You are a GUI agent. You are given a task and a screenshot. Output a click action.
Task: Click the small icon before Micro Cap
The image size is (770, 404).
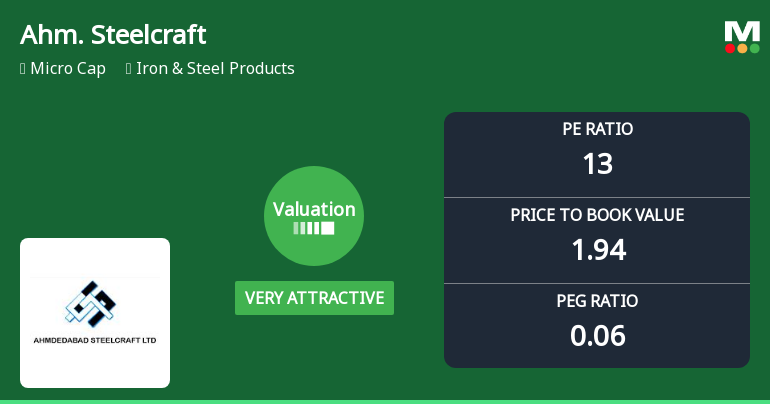coord(22,69)
